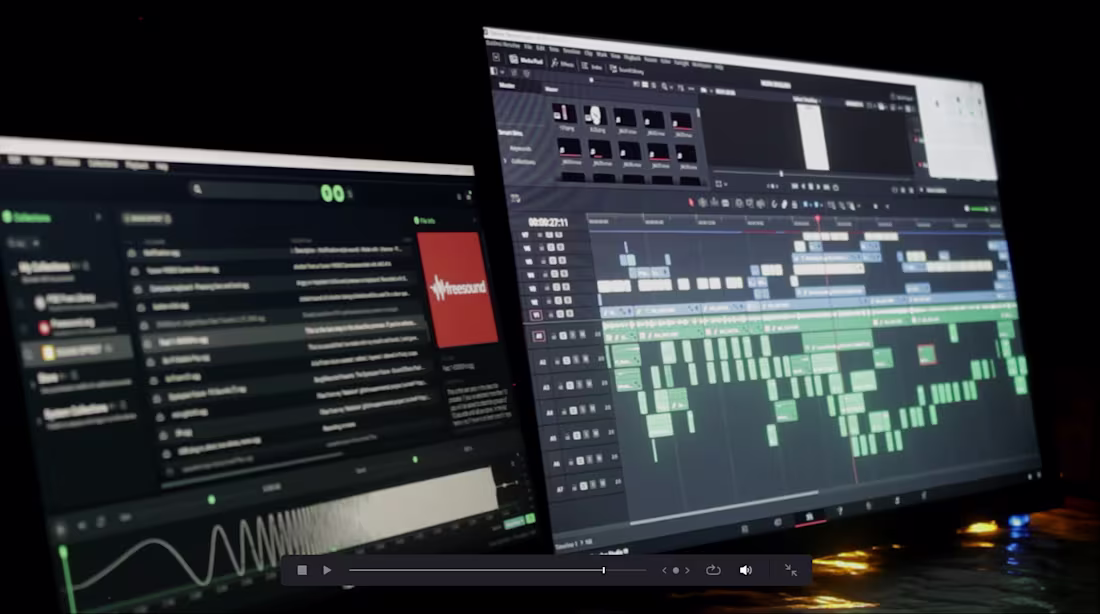
Task: Select the red-outlined audio clip in timeline
Action: point(926,354)
